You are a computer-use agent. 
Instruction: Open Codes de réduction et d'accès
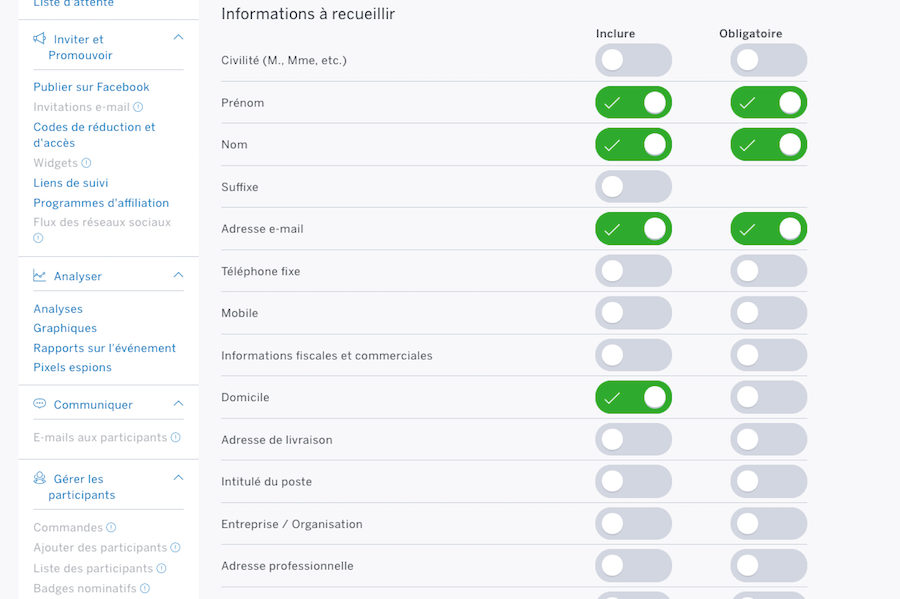point(94,135)
